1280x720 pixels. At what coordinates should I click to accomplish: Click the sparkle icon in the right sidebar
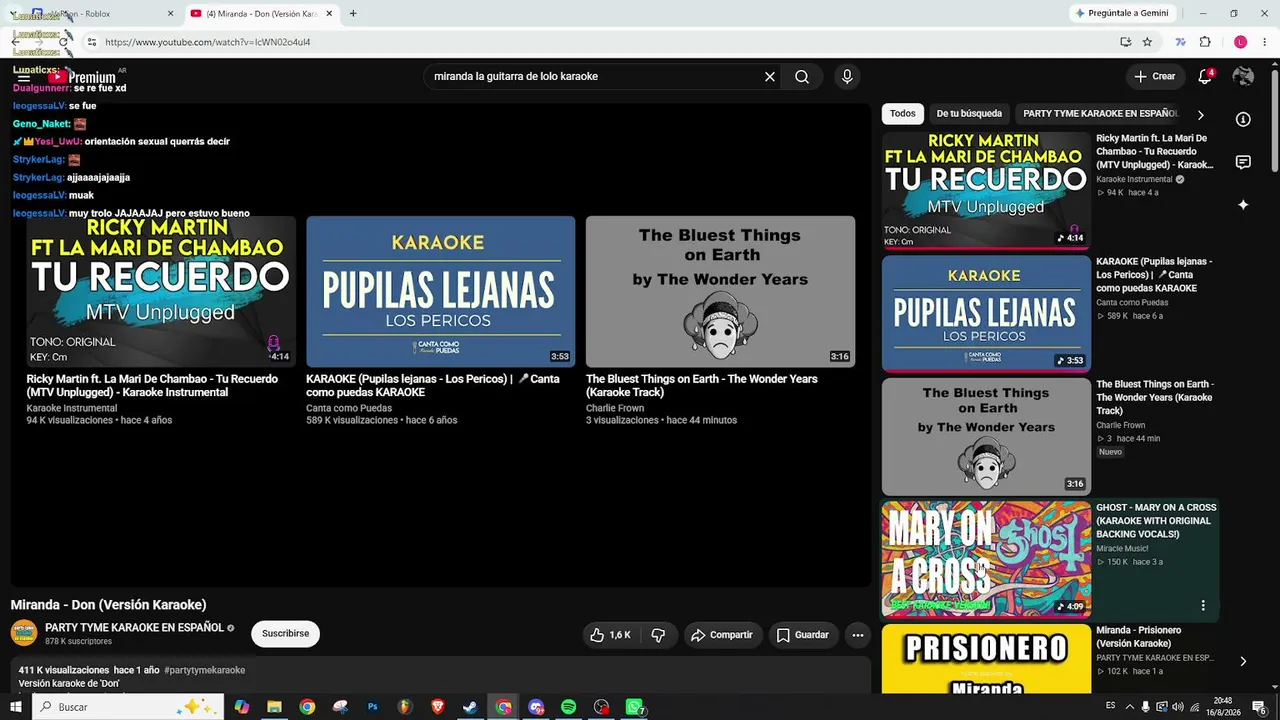[1243, 205]
